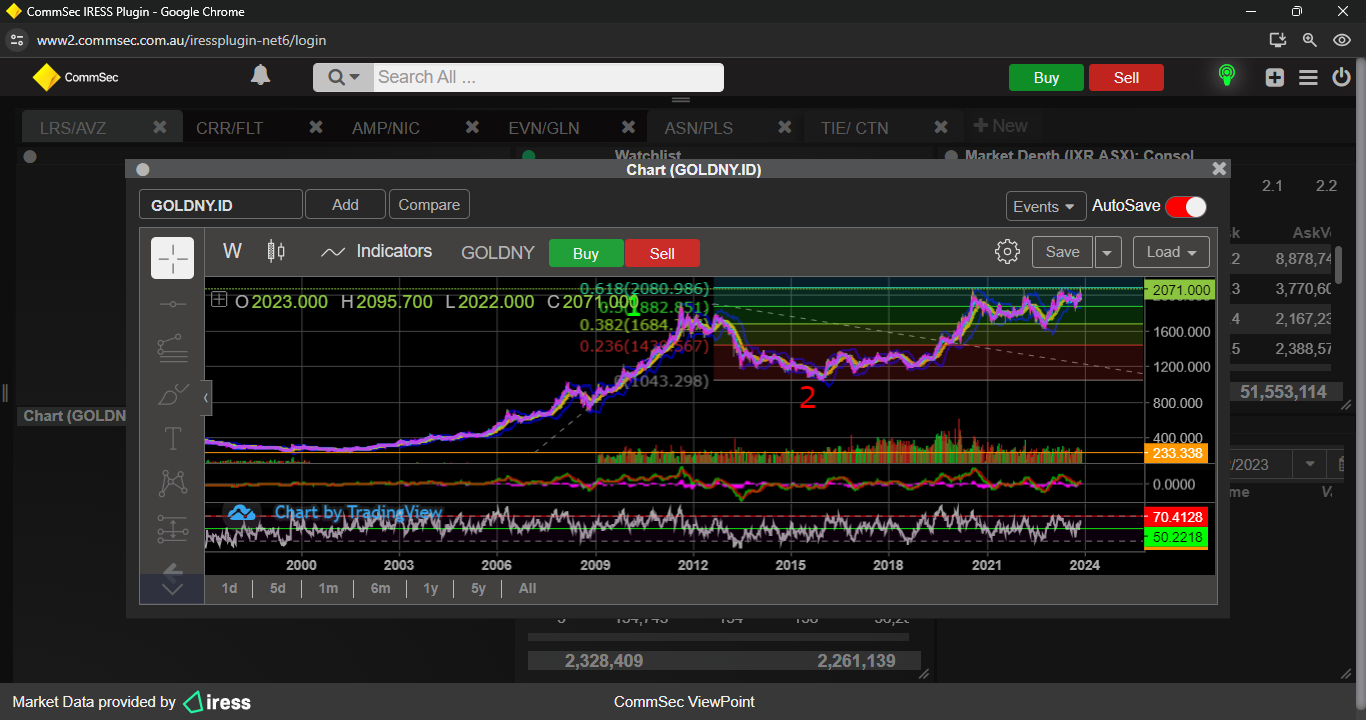Open the Indicators menu
Viewport: 1366px width, 720px height.
click(376, 251)
